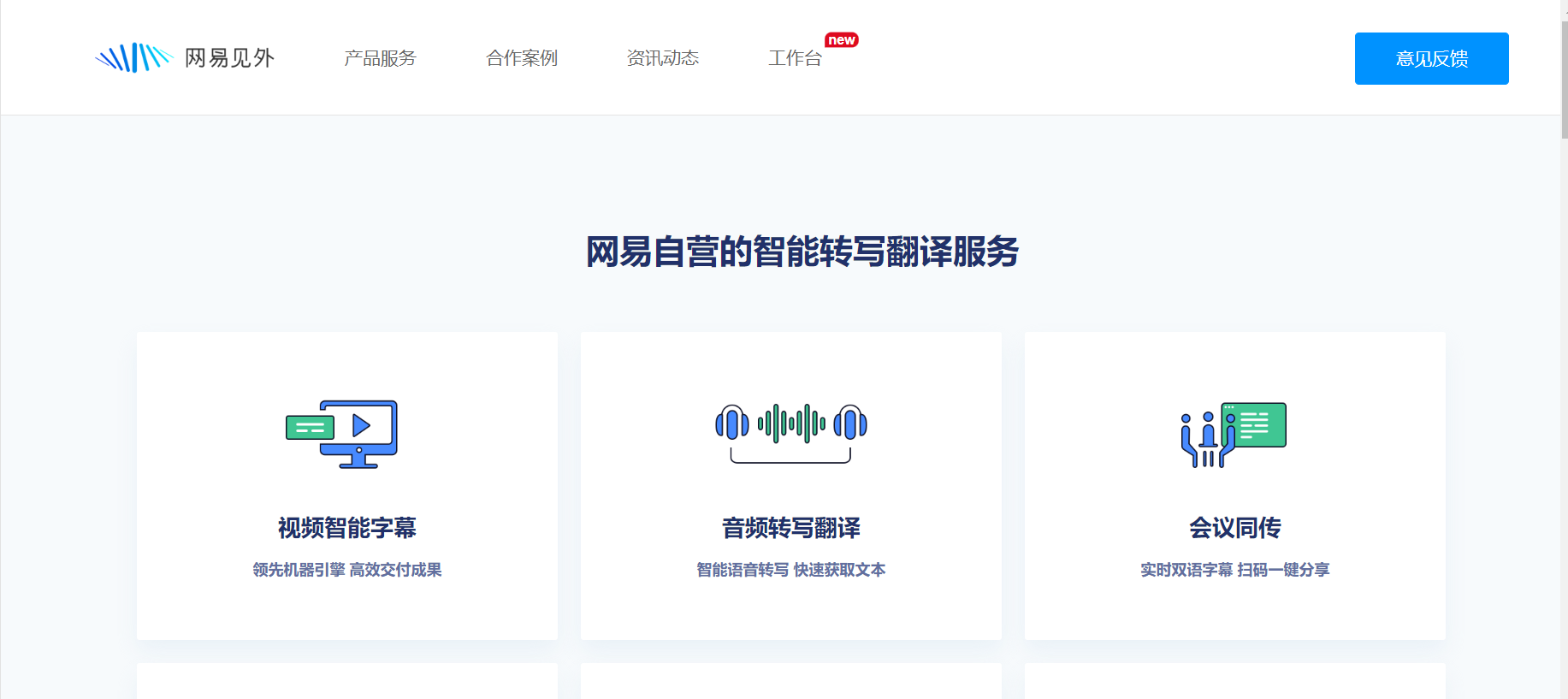Viewport: 1568px width, 699px height.
Task: Open the 产品服务 menu
Action: point(380,58)
